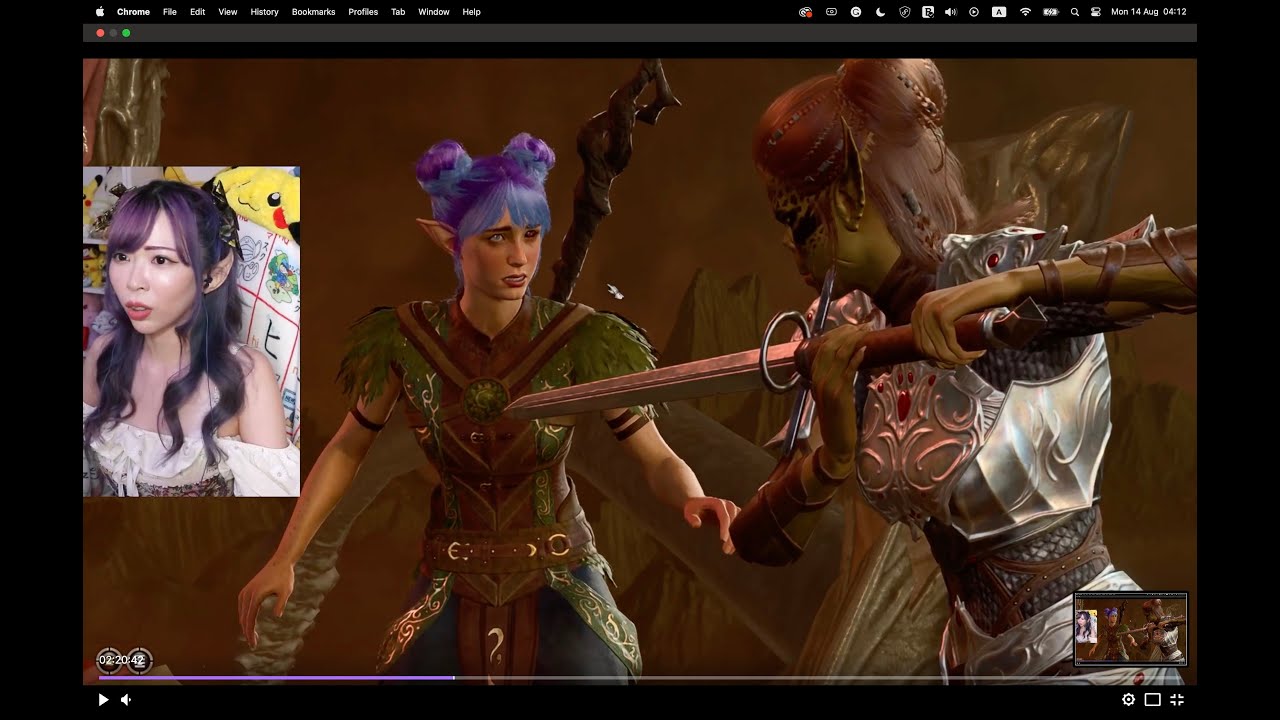Click the 02:20:42 timestamp overlay
1280x720 pixels.
(x=122, y=660)
